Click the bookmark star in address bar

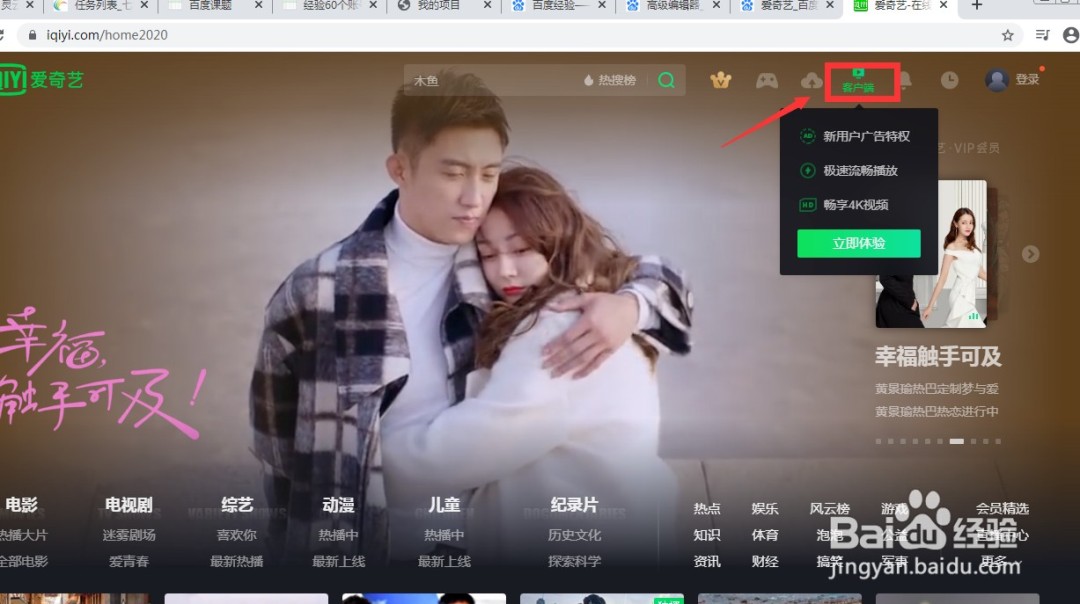click(1007, 35)
